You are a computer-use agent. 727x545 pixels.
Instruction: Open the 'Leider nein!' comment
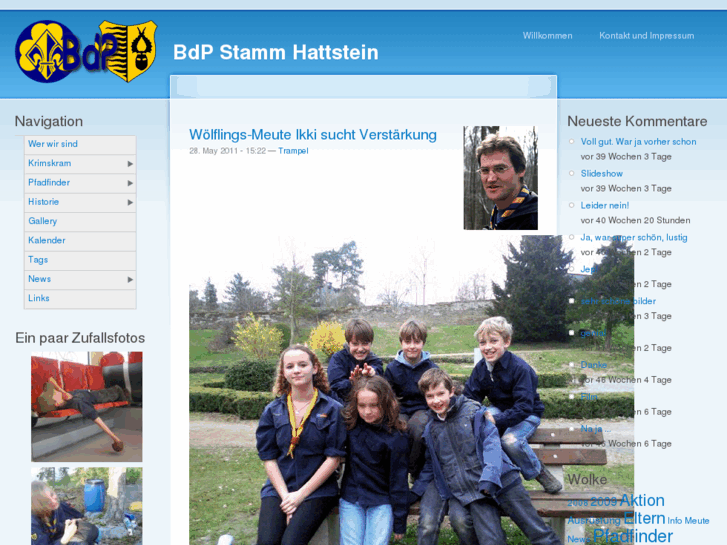click(x=605, y=205)
